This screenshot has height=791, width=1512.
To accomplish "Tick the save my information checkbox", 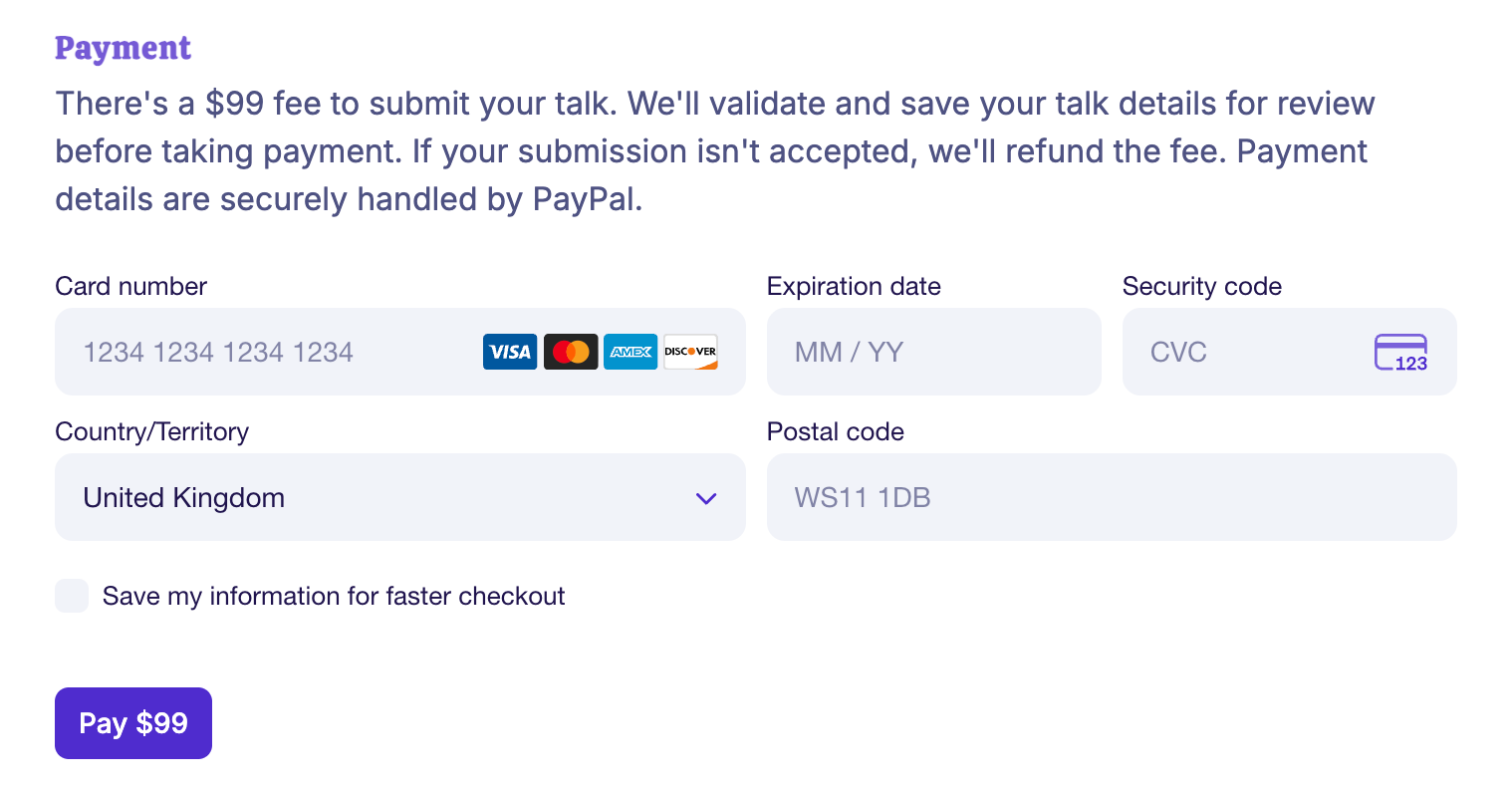I will [72, 596].
